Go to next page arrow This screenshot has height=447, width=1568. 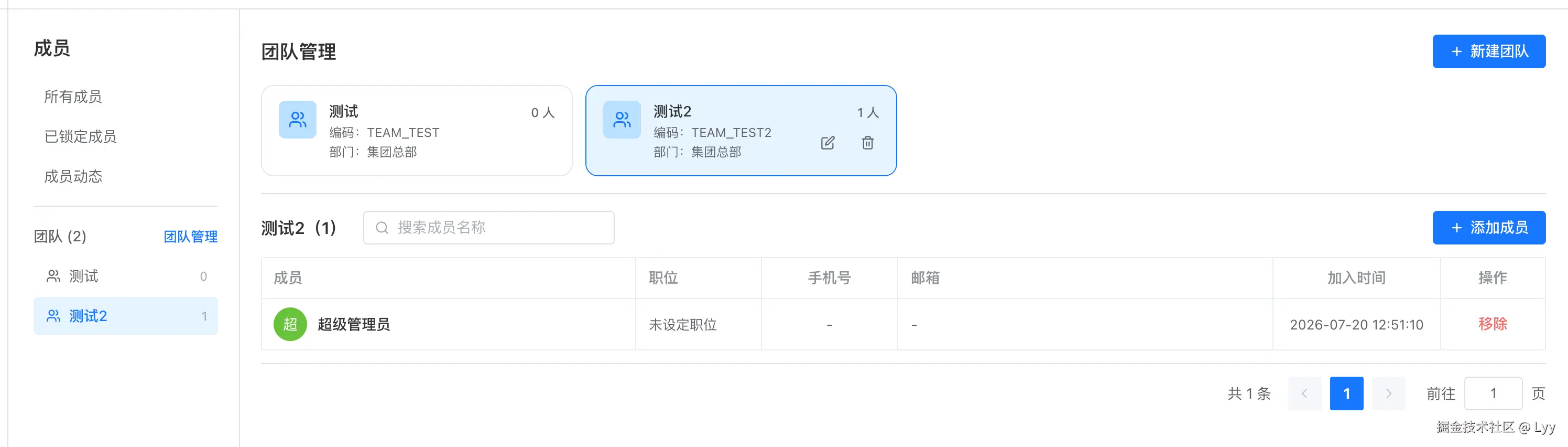pos(1388,393)
